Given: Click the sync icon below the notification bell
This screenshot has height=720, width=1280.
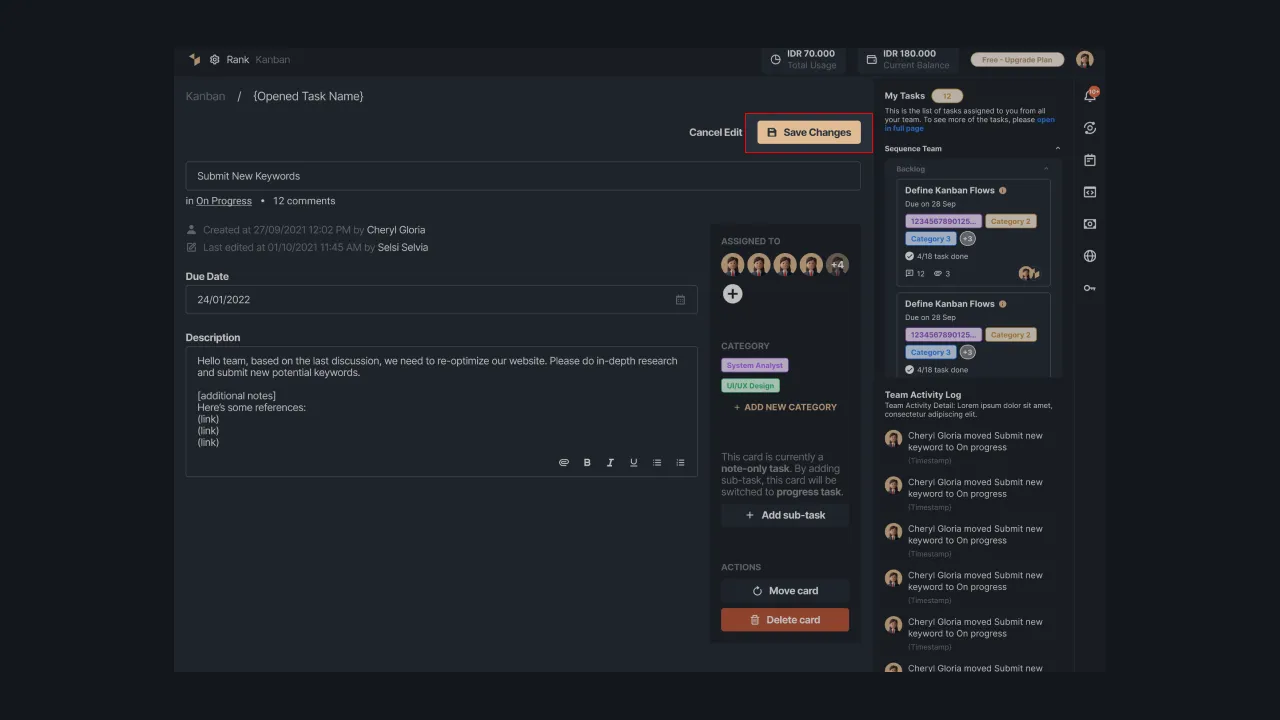Looking at the screenshot, I should (x=1090, y=128).
